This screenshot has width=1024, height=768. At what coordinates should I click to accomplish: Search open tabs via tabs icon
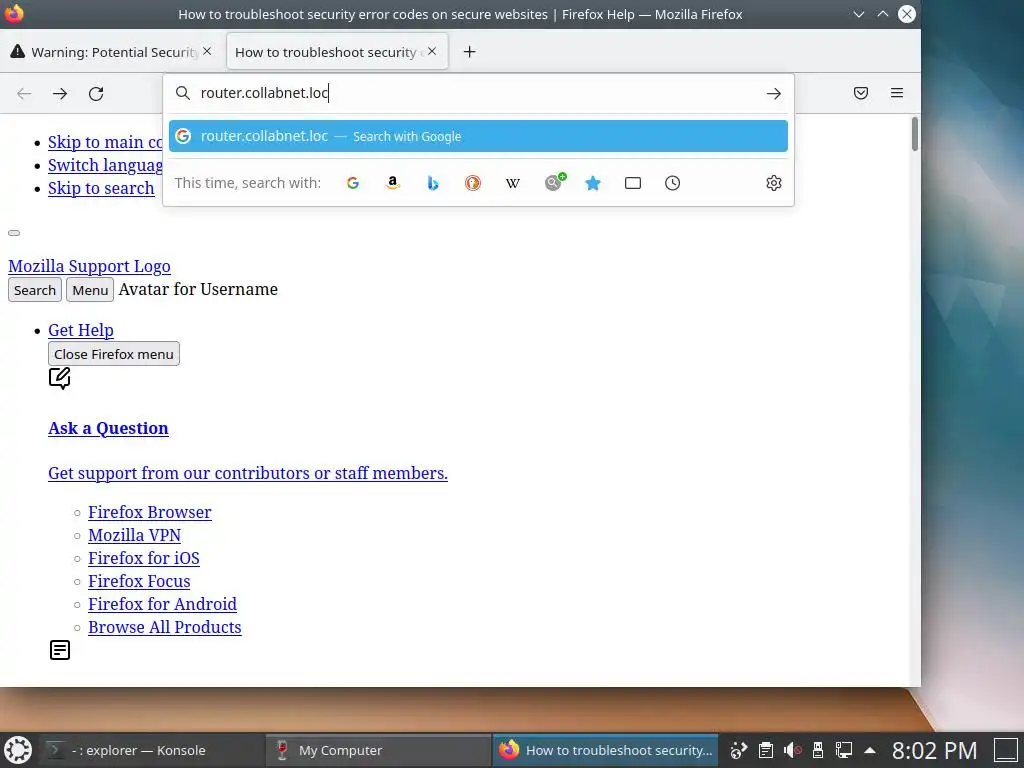[633, 183]
